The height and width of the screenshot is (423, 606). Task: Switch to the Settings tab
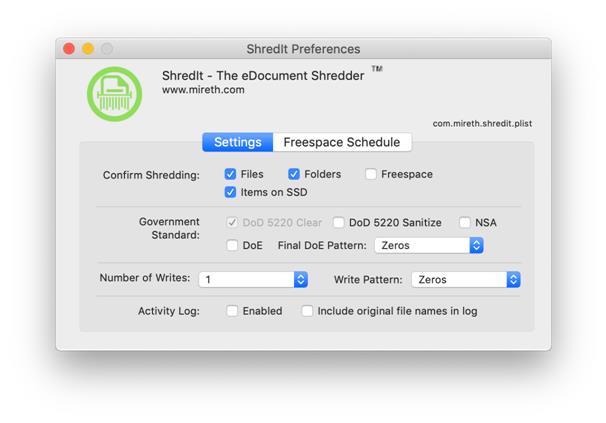point(238,142)
